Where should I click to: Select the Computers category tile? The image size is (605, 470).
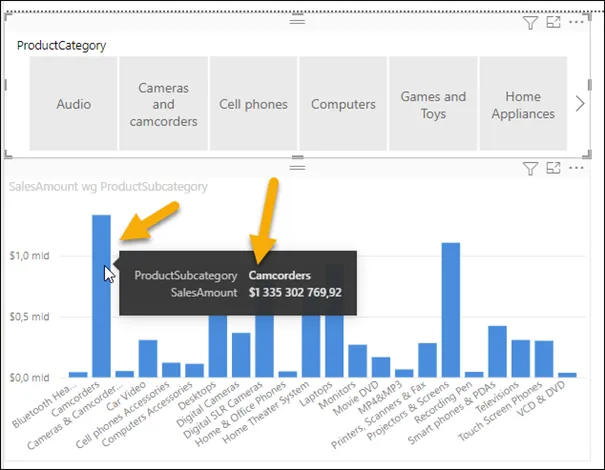(343, 104)
